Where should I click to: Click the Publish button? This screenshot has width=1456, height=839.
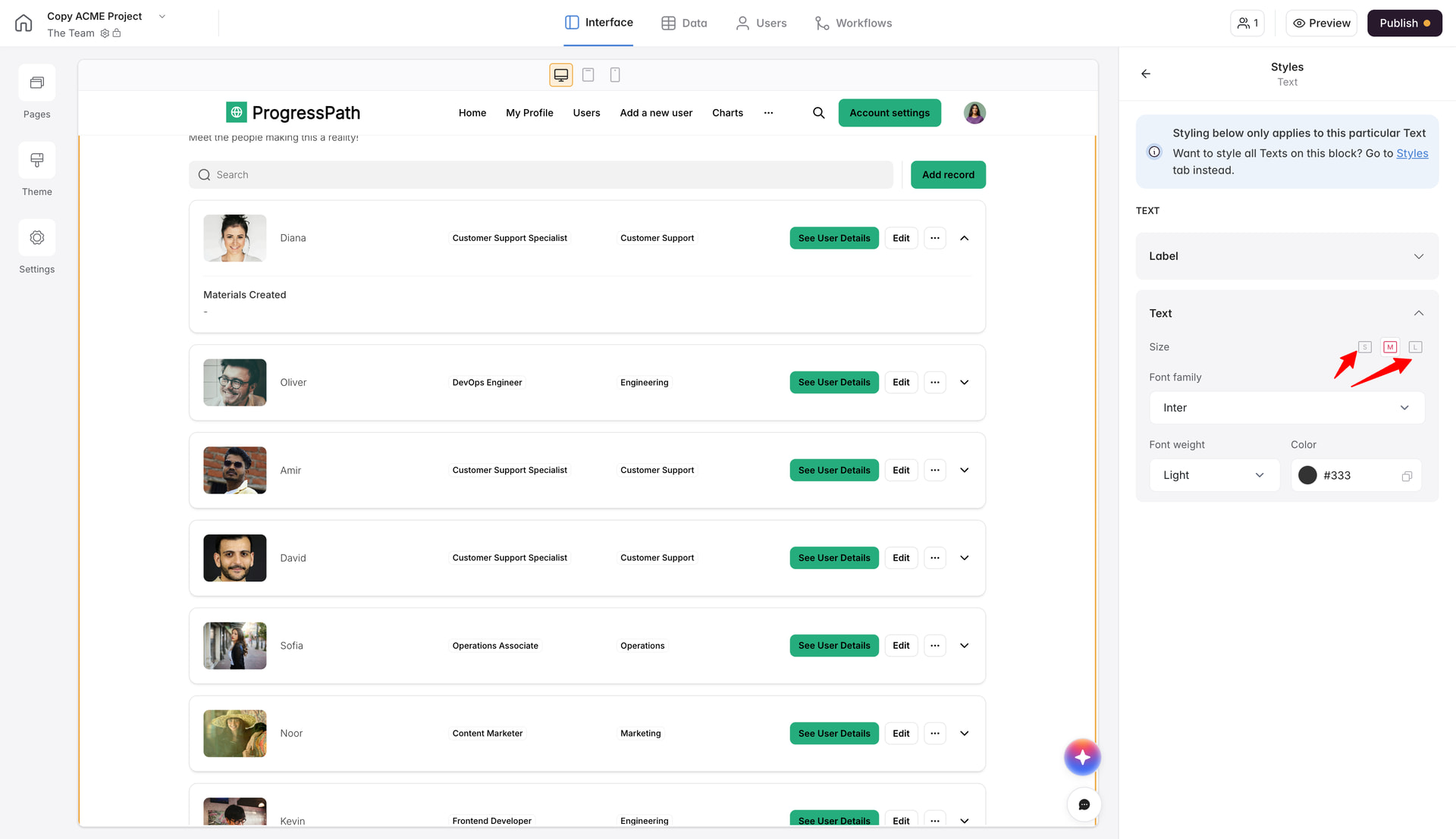(1404, 23)
